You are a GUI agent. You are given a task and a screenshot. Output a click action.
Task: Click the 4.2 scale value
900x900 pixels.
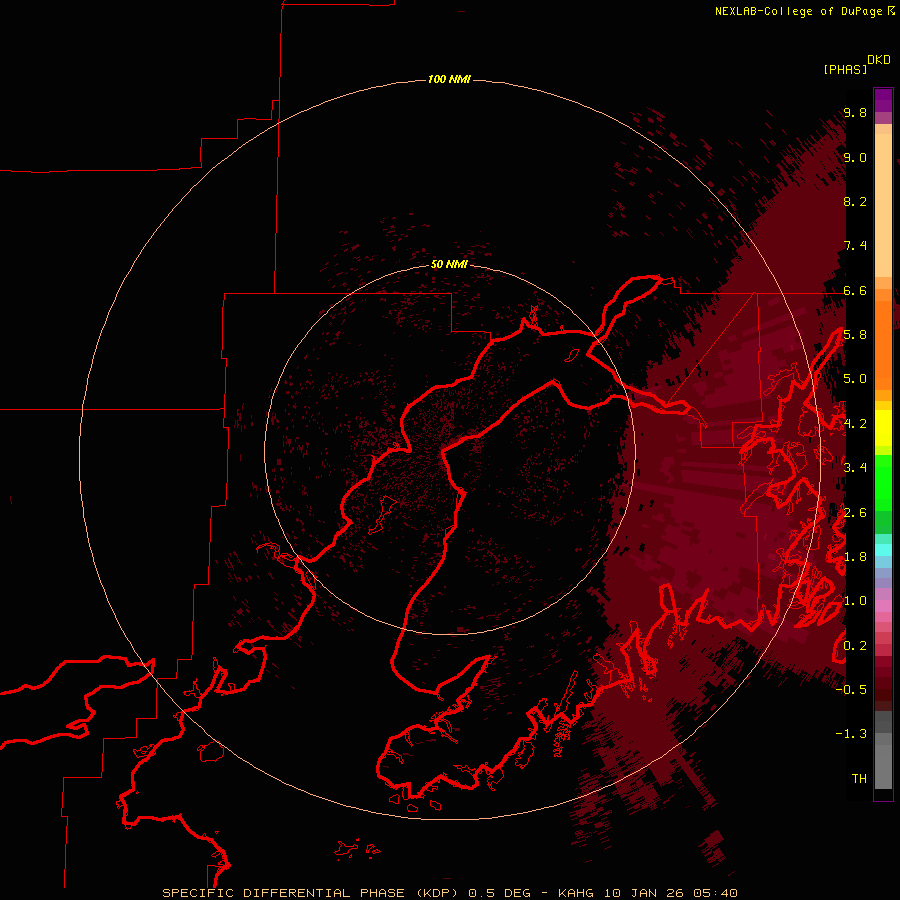[855, 424]
